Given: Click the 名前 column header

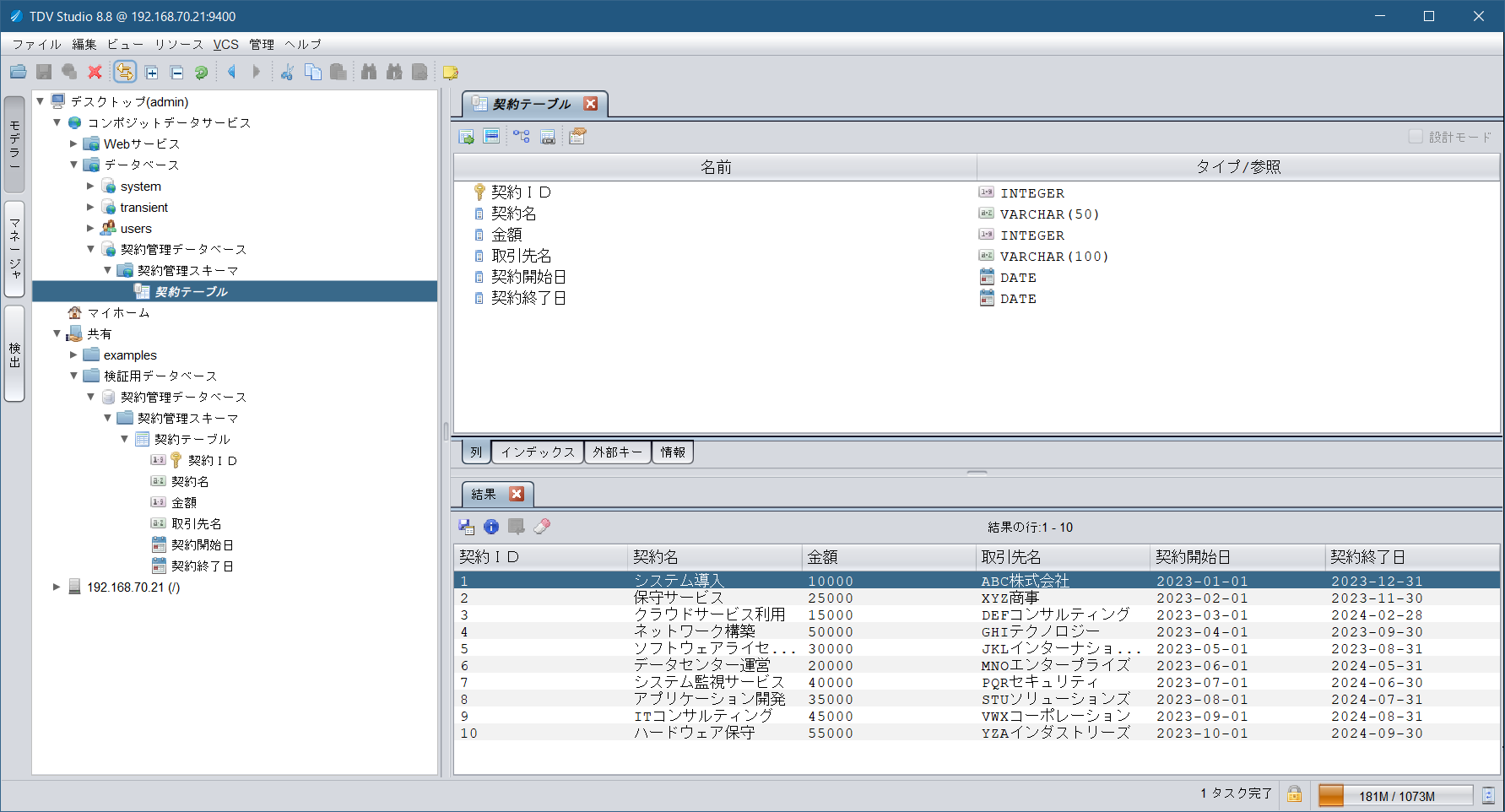Looking at the screenshot, I should tap(716, 167).
